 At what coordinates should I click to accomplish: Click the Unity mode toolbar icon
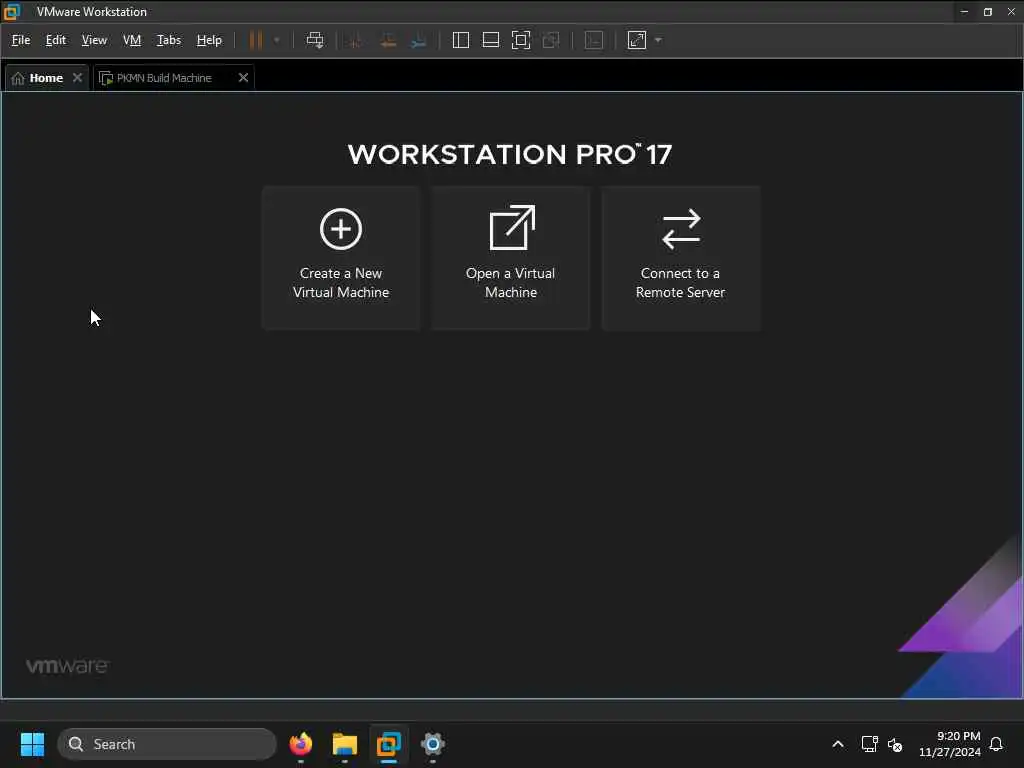point(551,40)
